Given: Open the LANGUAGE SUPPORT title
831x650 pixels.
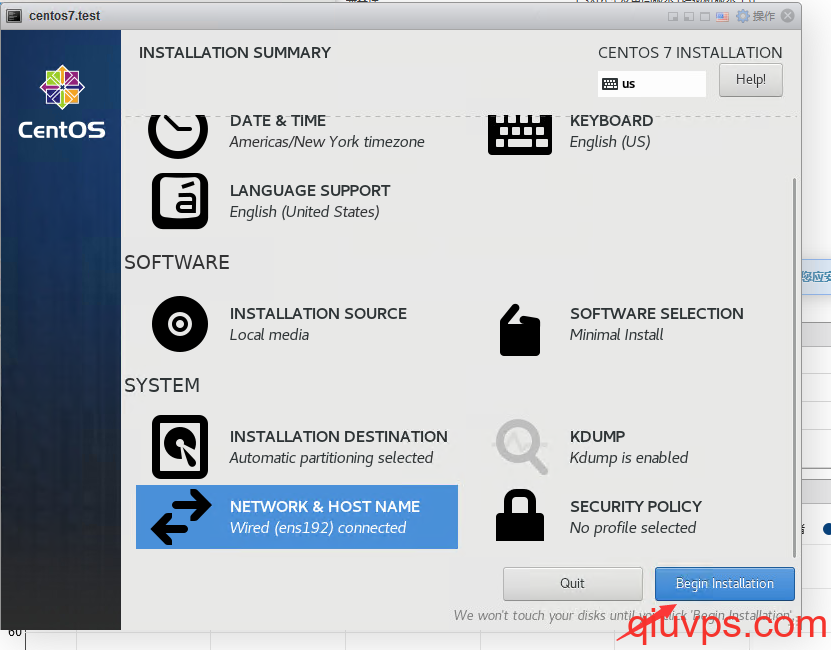Looking at the screenshot, I should coord(310,191).
